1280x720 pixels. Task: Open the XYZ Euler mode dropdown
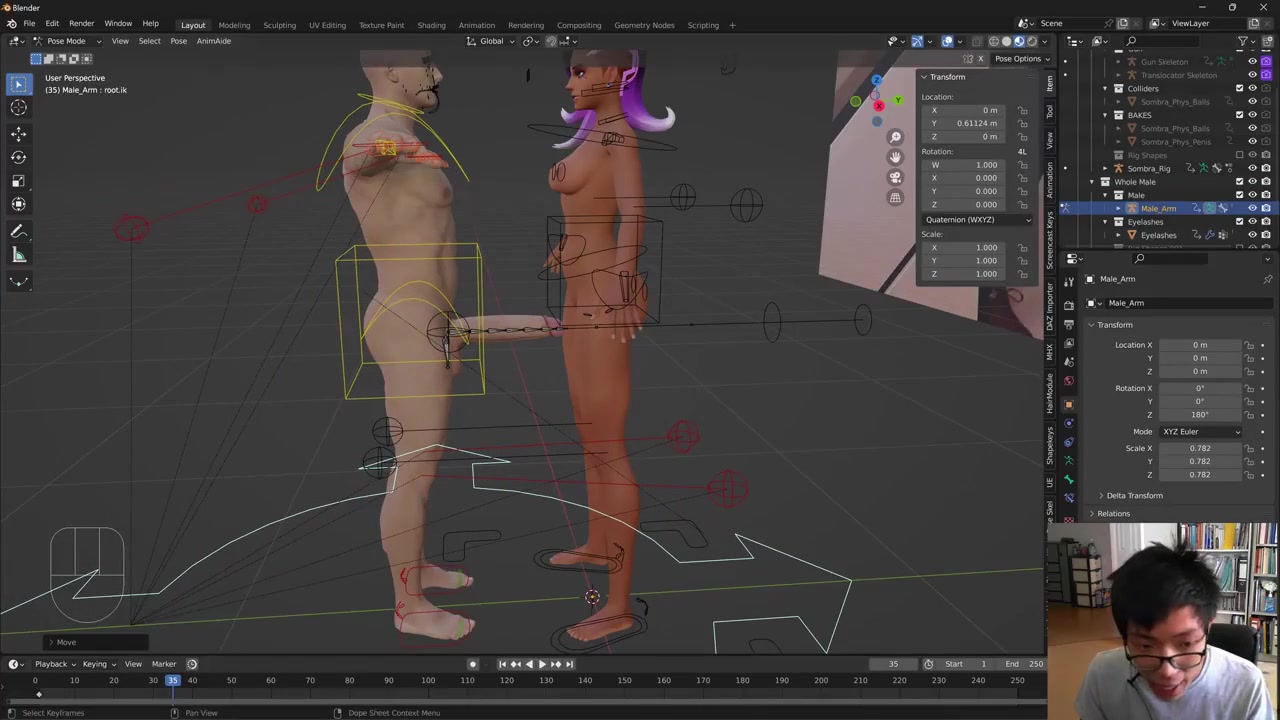(x=1200, y=432)
